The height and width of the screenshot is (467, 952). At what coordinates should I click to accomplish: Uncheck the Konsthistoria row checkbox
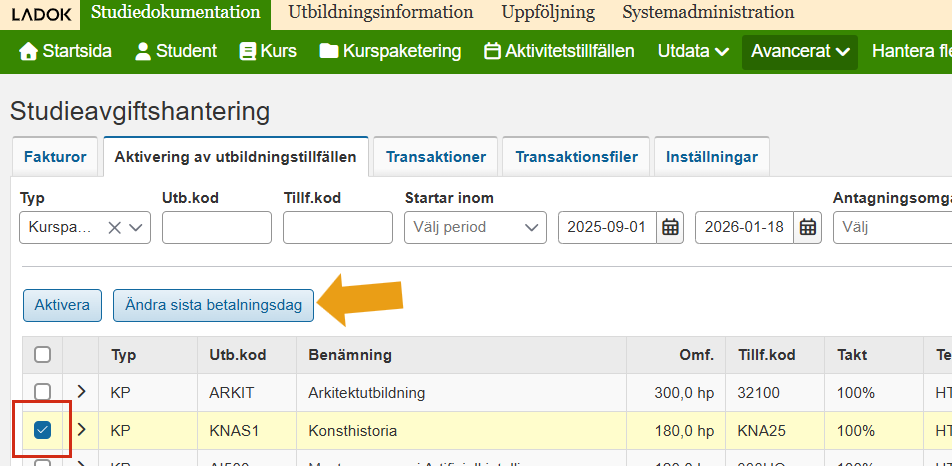(42, 430)
